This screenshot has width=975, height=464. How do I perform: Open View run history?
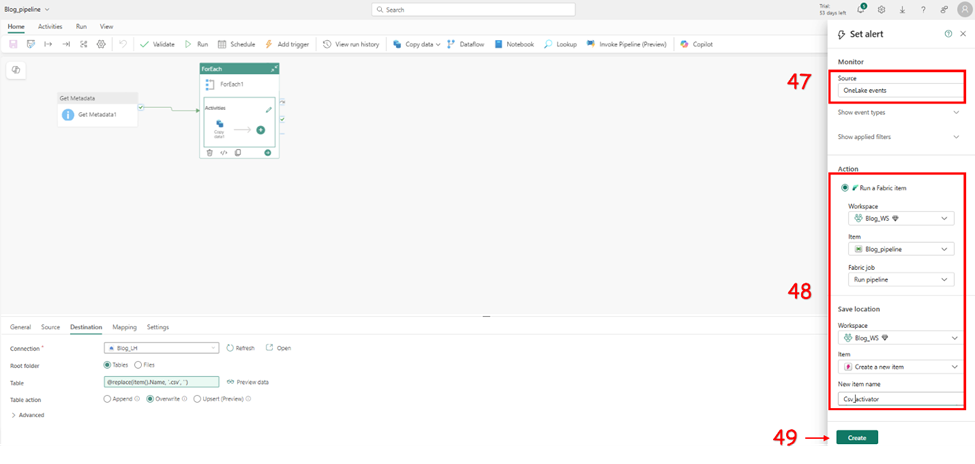(x=351, y=44)
